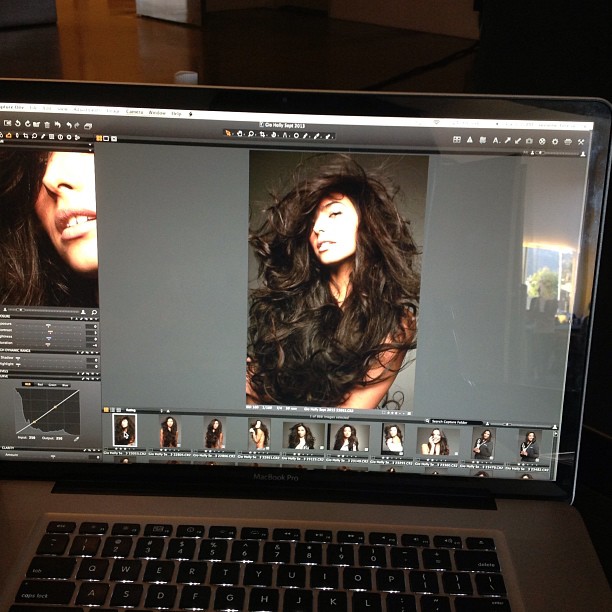Click the print icon in right toolbar
The height and width of the screenshot is (612, 612).
coord(568,142)
